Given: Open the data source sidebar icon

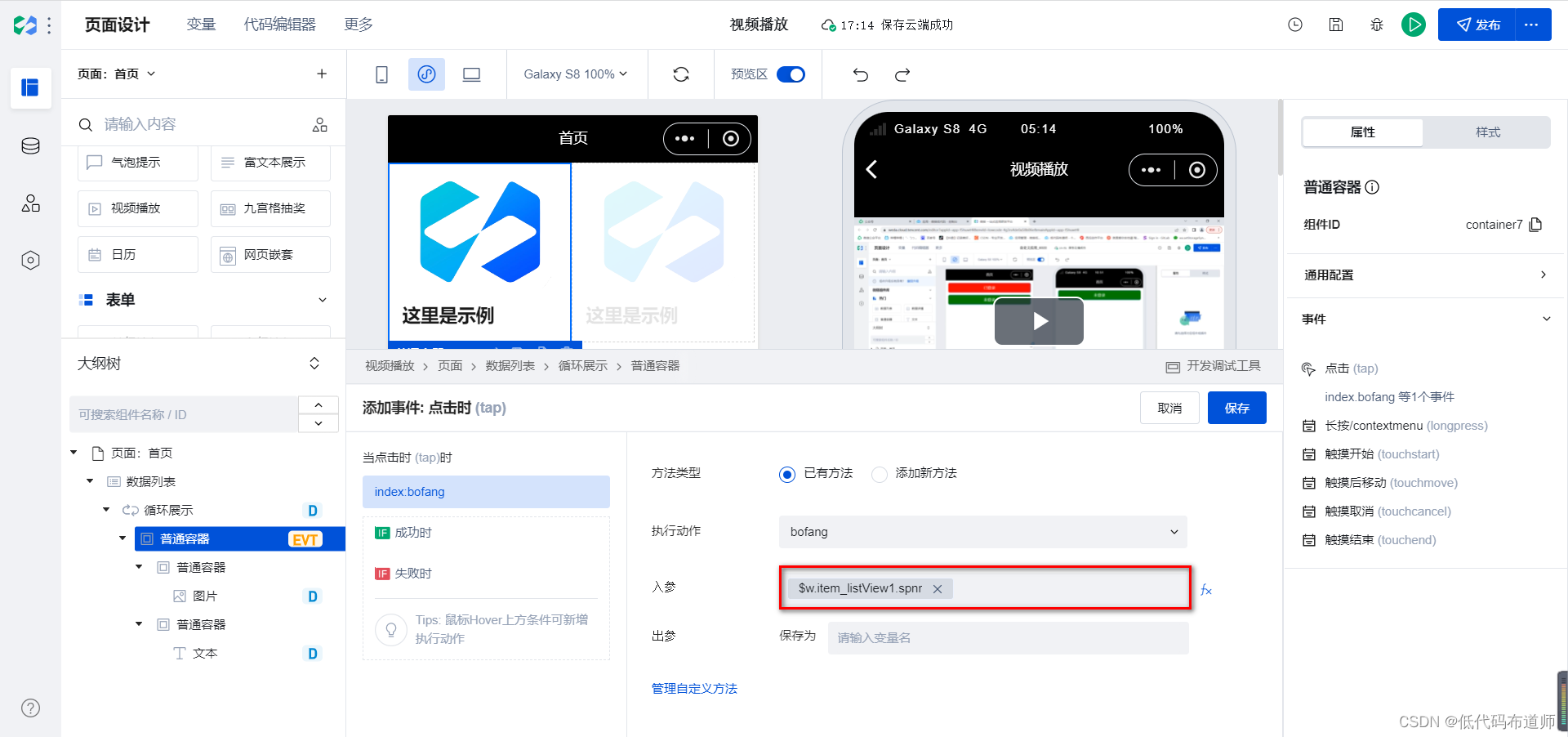Looking at the screenshot, I should point(30,146).
